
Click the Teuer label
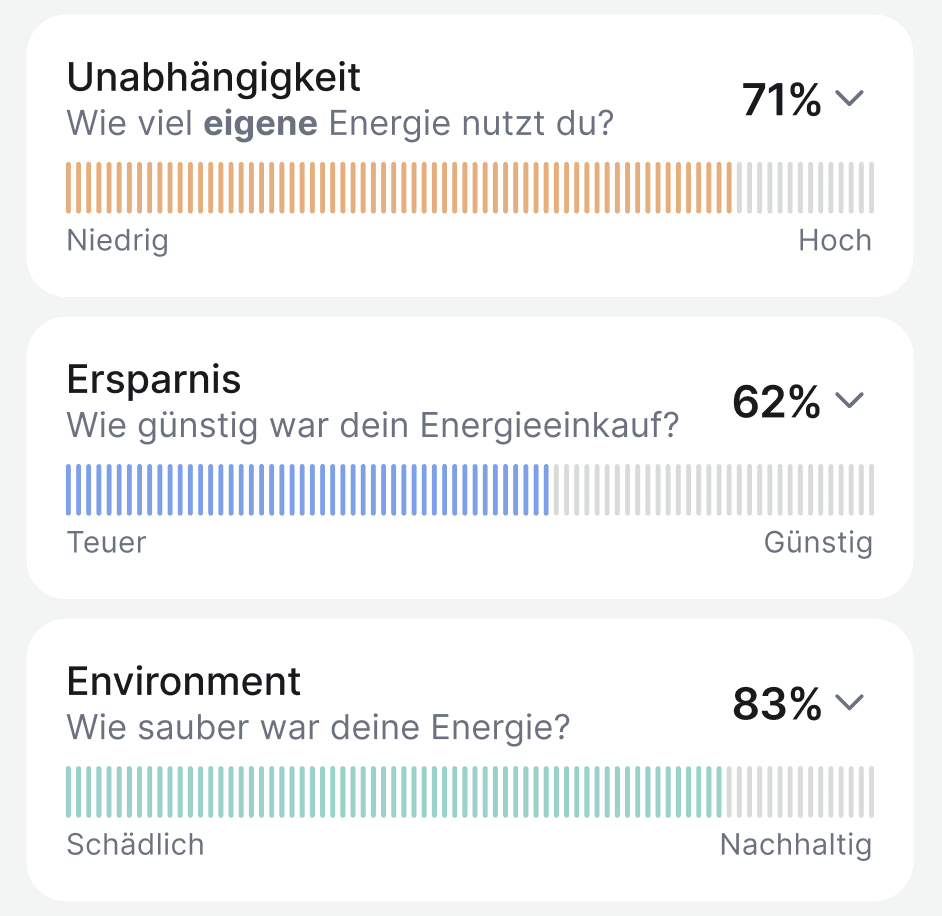click(x=106, y=542)
